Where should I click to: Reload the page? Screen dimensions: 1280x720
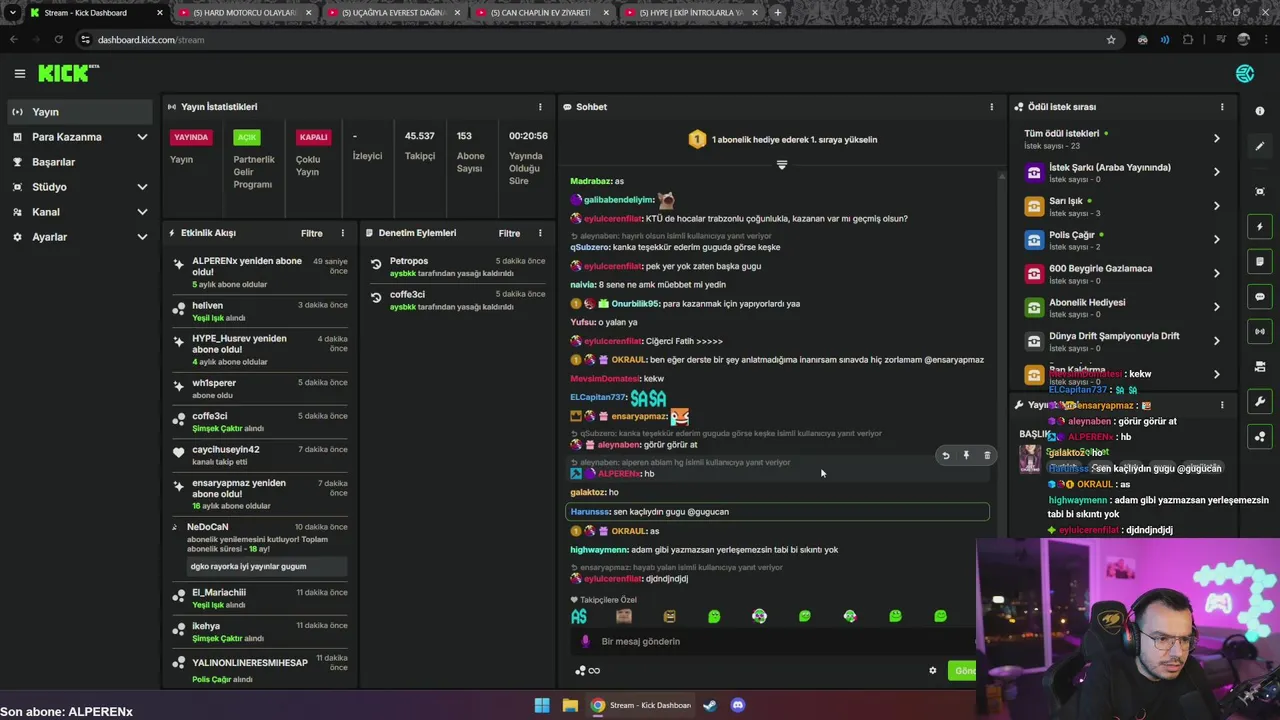(x=58, y=40)
